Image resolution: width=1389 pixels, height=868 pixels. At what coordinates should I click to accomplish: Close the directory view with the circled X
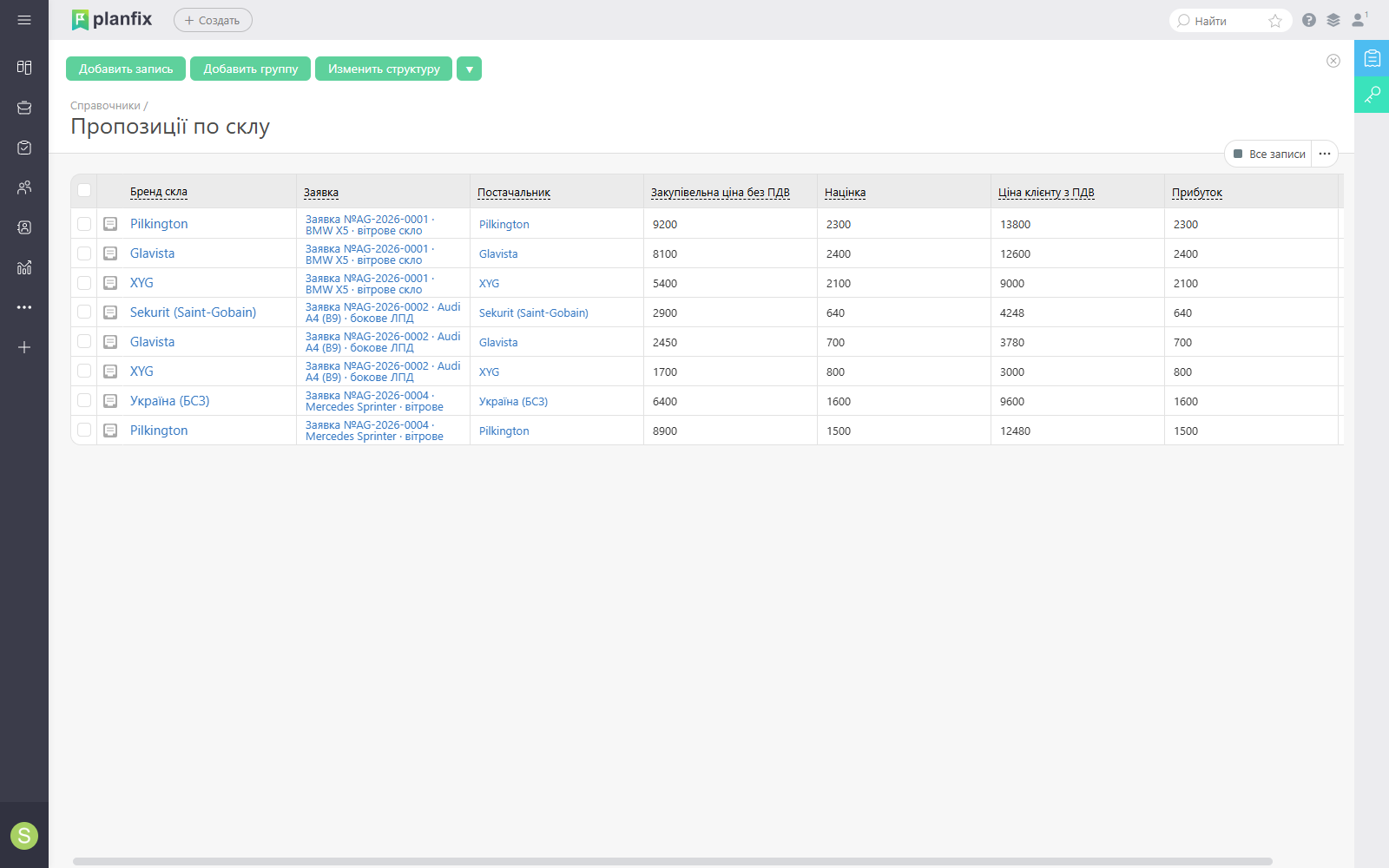pyautogui.click(x=1333, y=61)
